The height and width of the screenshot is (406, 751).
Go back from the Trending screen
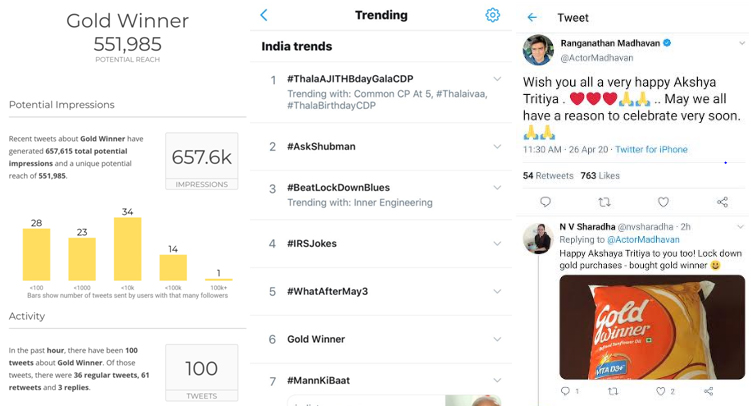tap(264, 15)
